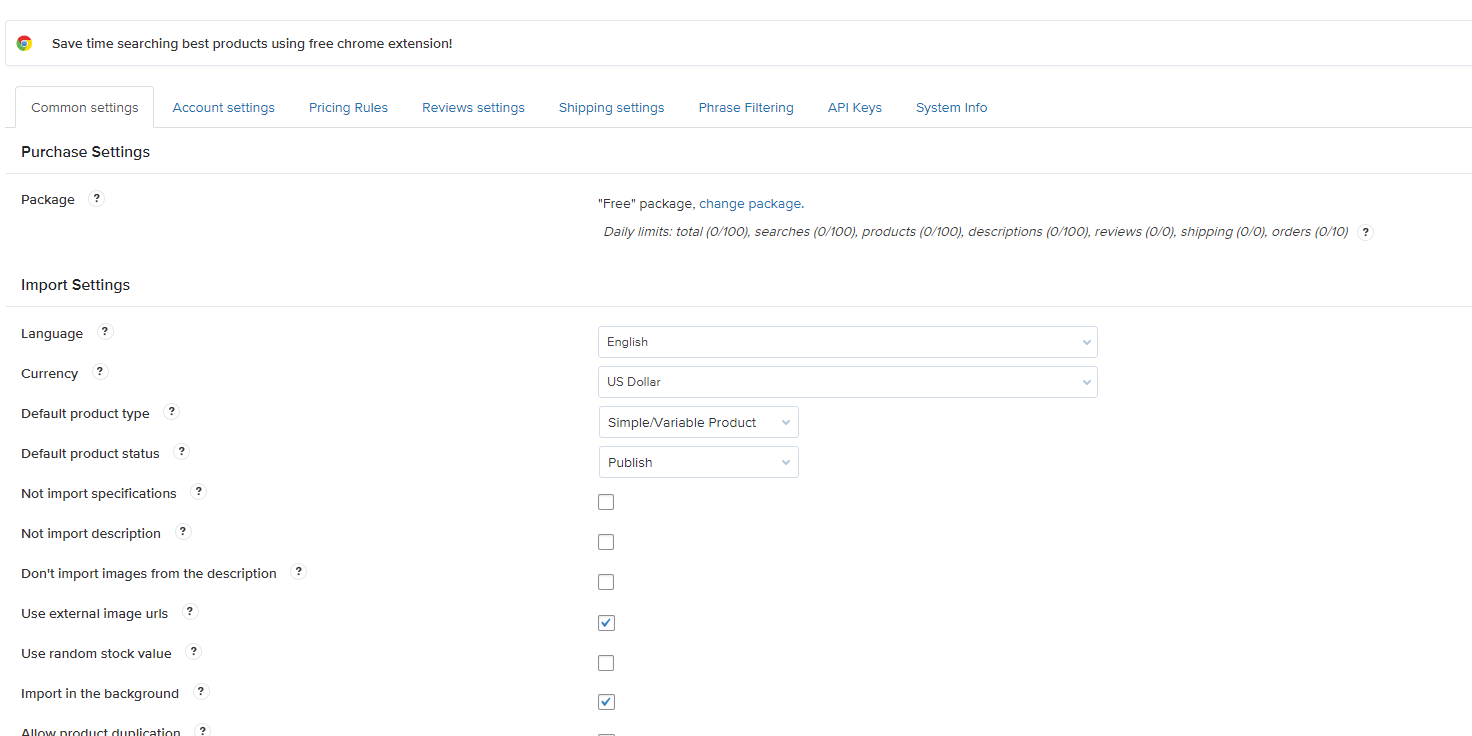
Task: Click the Daily limits text line
Action: [976, 232]
